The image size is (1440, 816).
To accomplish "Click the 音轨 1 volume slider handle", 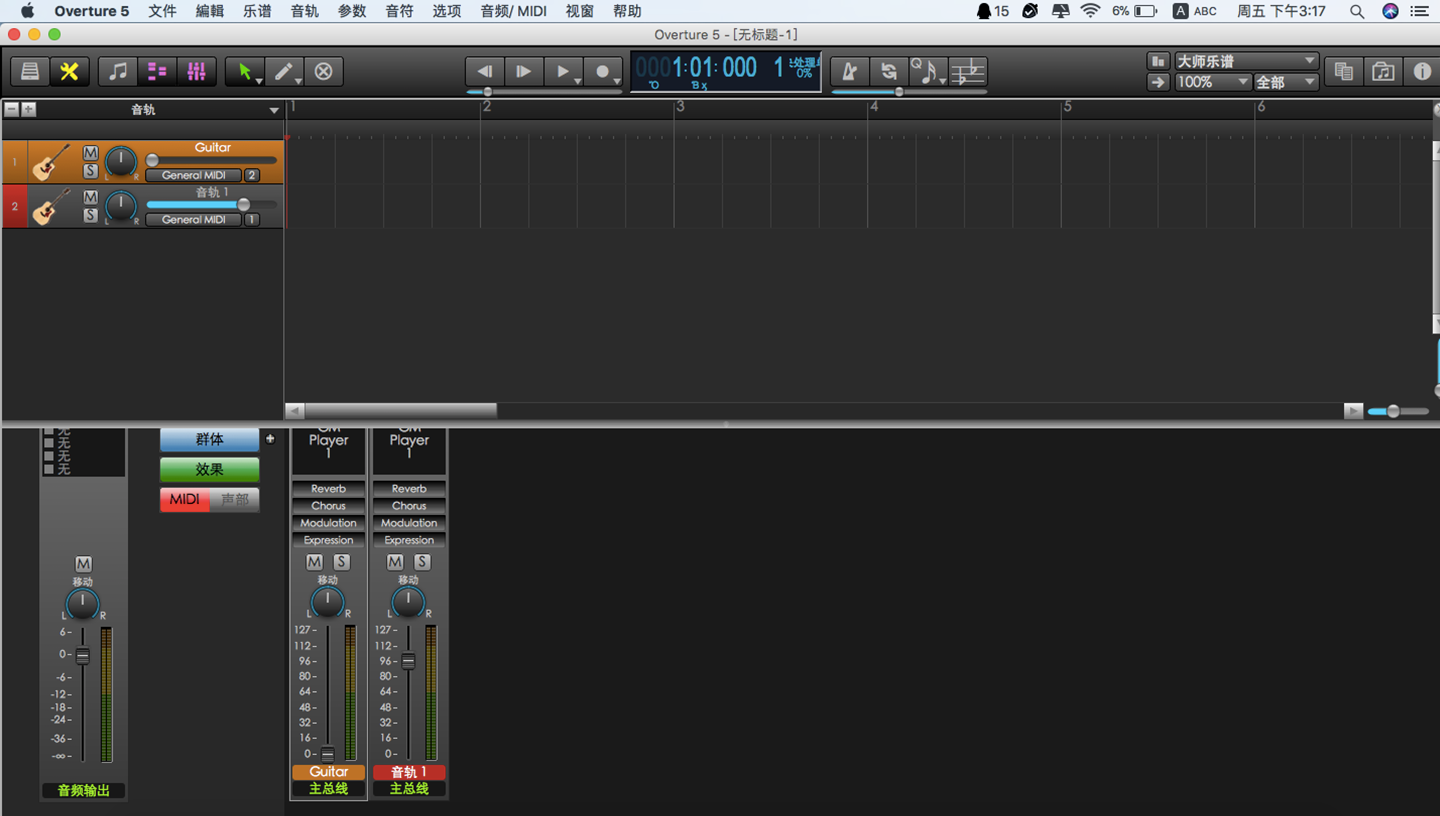I will [x=243, y=205].
